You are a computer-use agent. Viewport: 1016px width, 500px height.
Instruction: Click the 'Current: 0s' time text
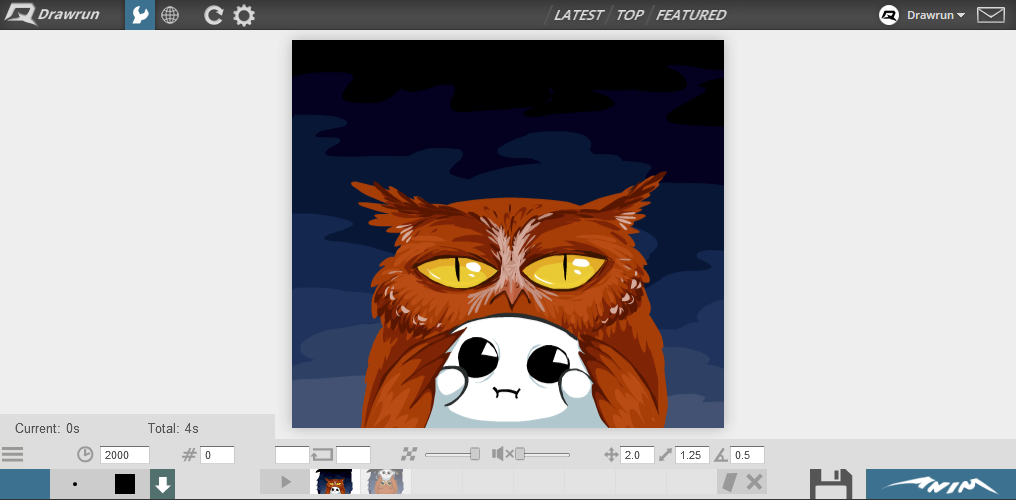point(47,428)
